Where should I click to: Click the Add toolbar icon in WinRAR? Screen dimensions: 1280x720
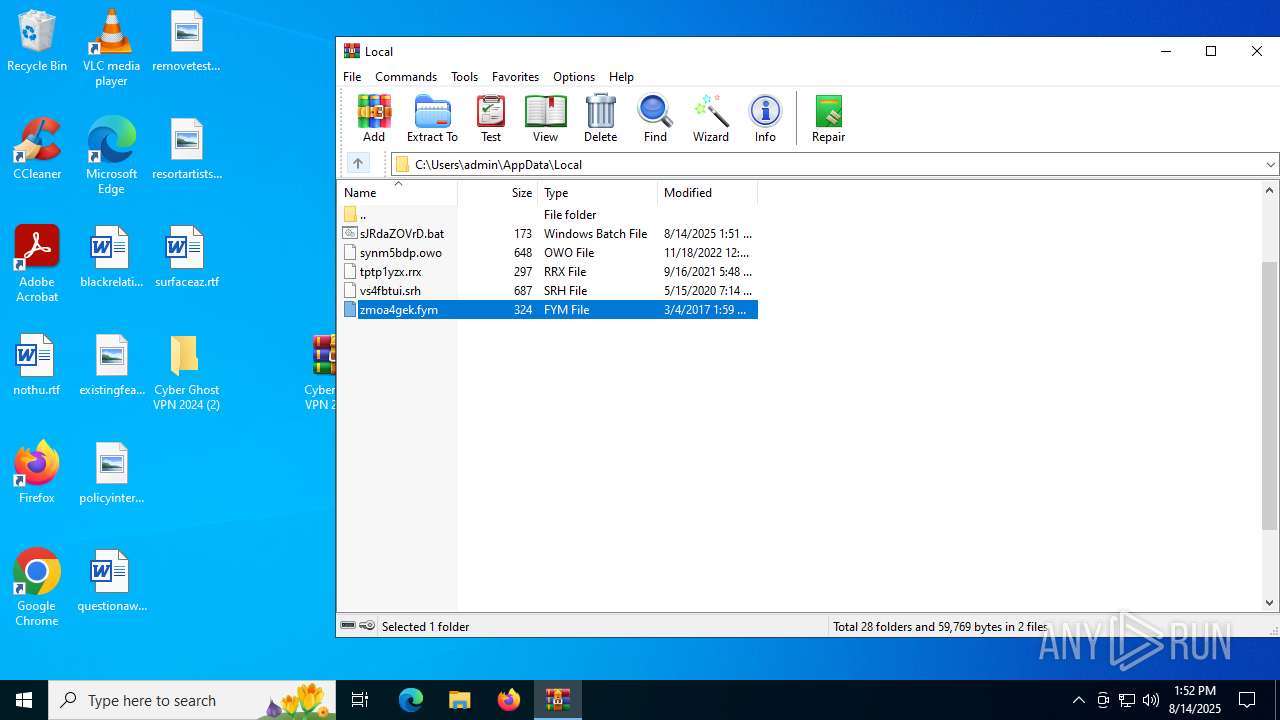click(x=374, y=118)
